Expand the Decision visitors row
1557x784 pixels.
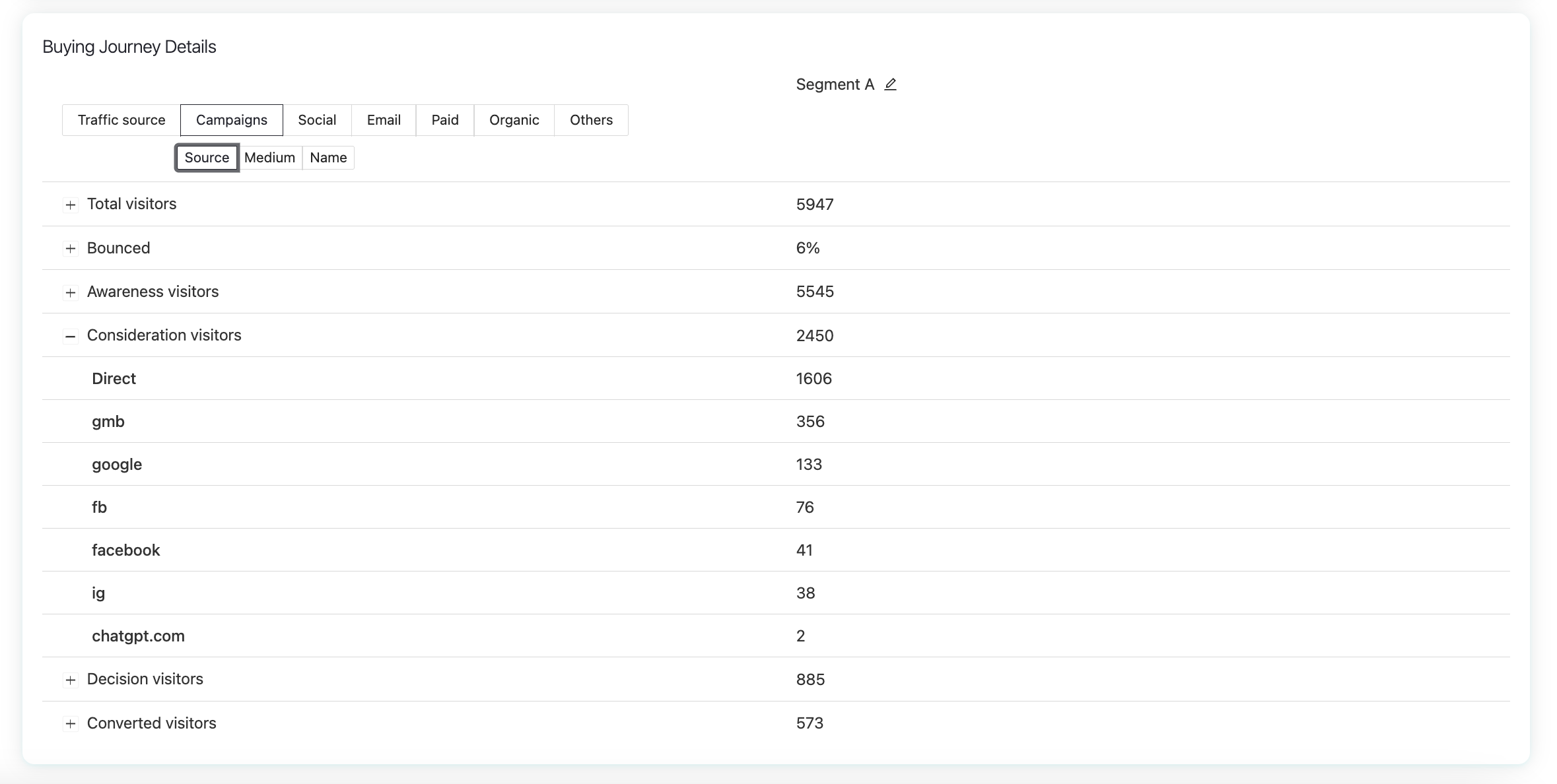70,680
